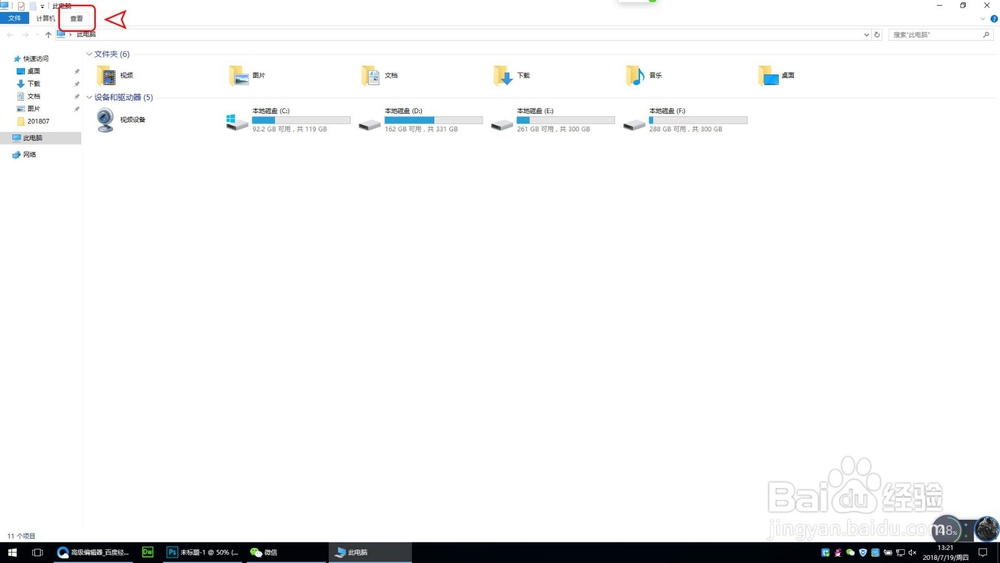Click the breadcrumb chevron before 此电脑
This screenshot has height=563, width=1000.
point(71,34)
